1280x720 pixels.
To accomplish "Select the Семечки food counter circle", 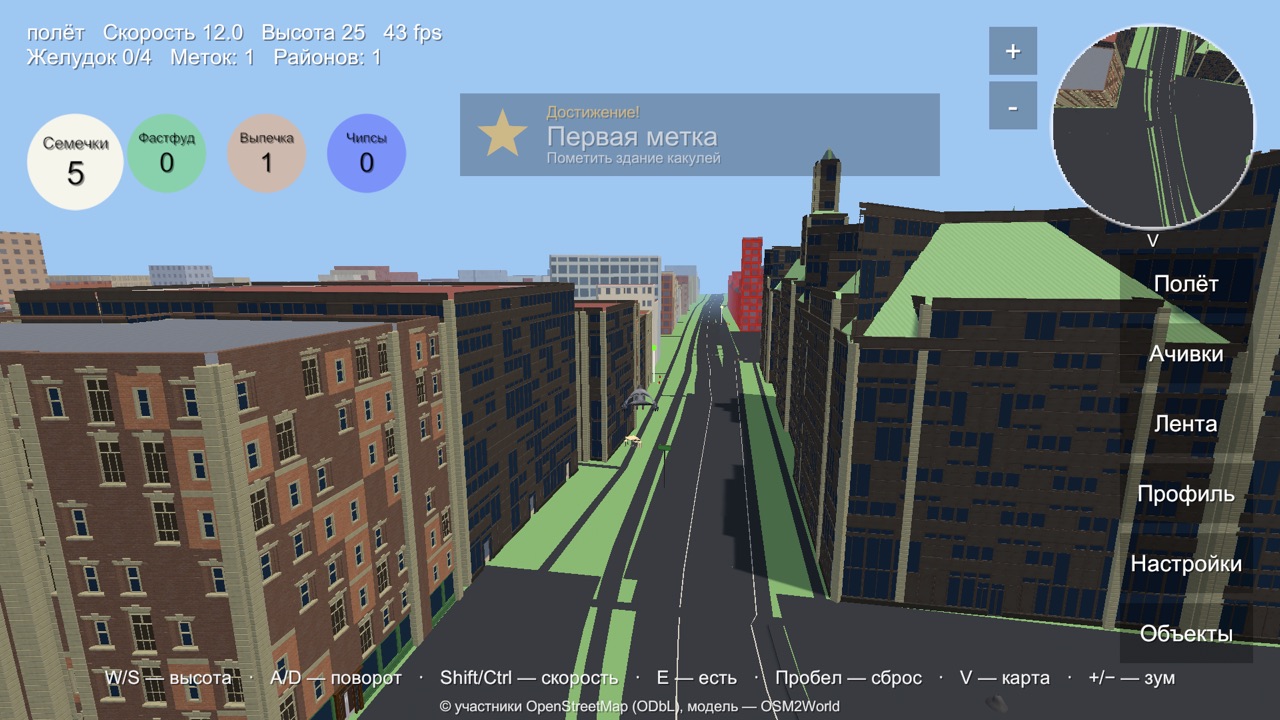I will (x=75, y=162).
